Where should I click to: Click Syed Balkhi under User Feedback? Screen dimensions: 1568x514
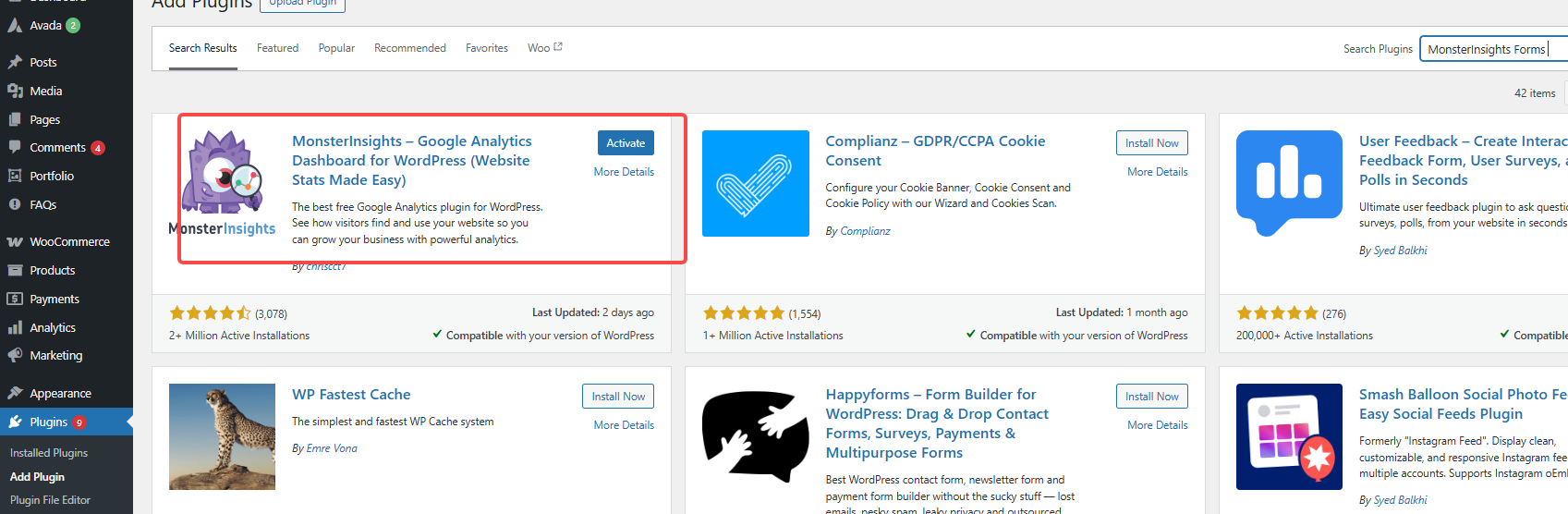pos(1400,251)
